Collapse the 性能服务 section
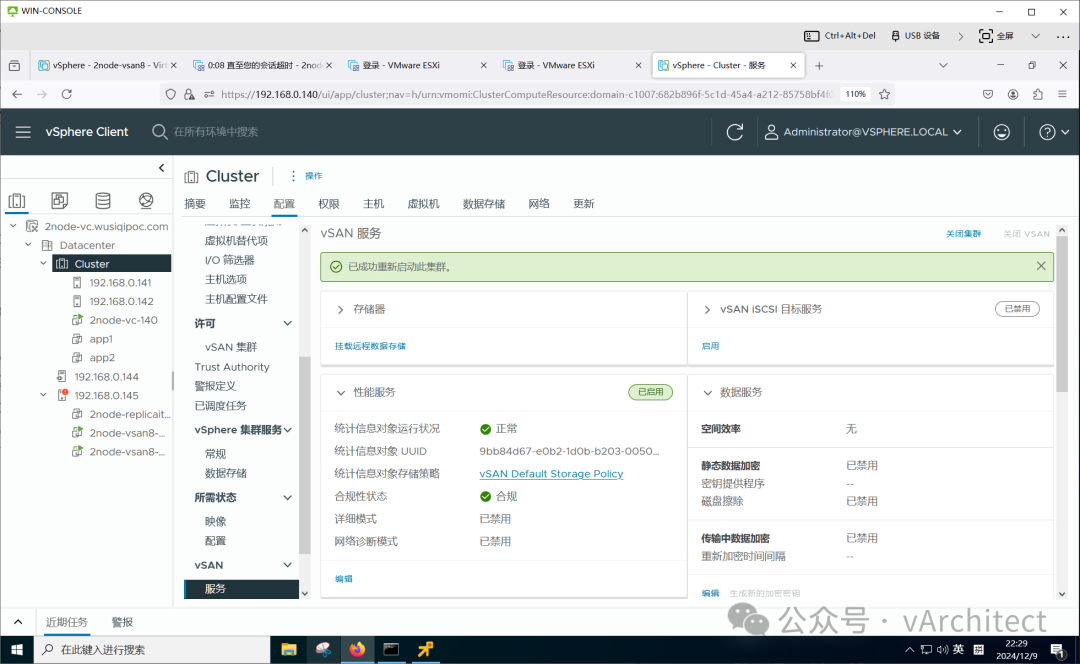Image resolution: width=1080 pixels, height=664 pixels. click(x=340, y=392)
